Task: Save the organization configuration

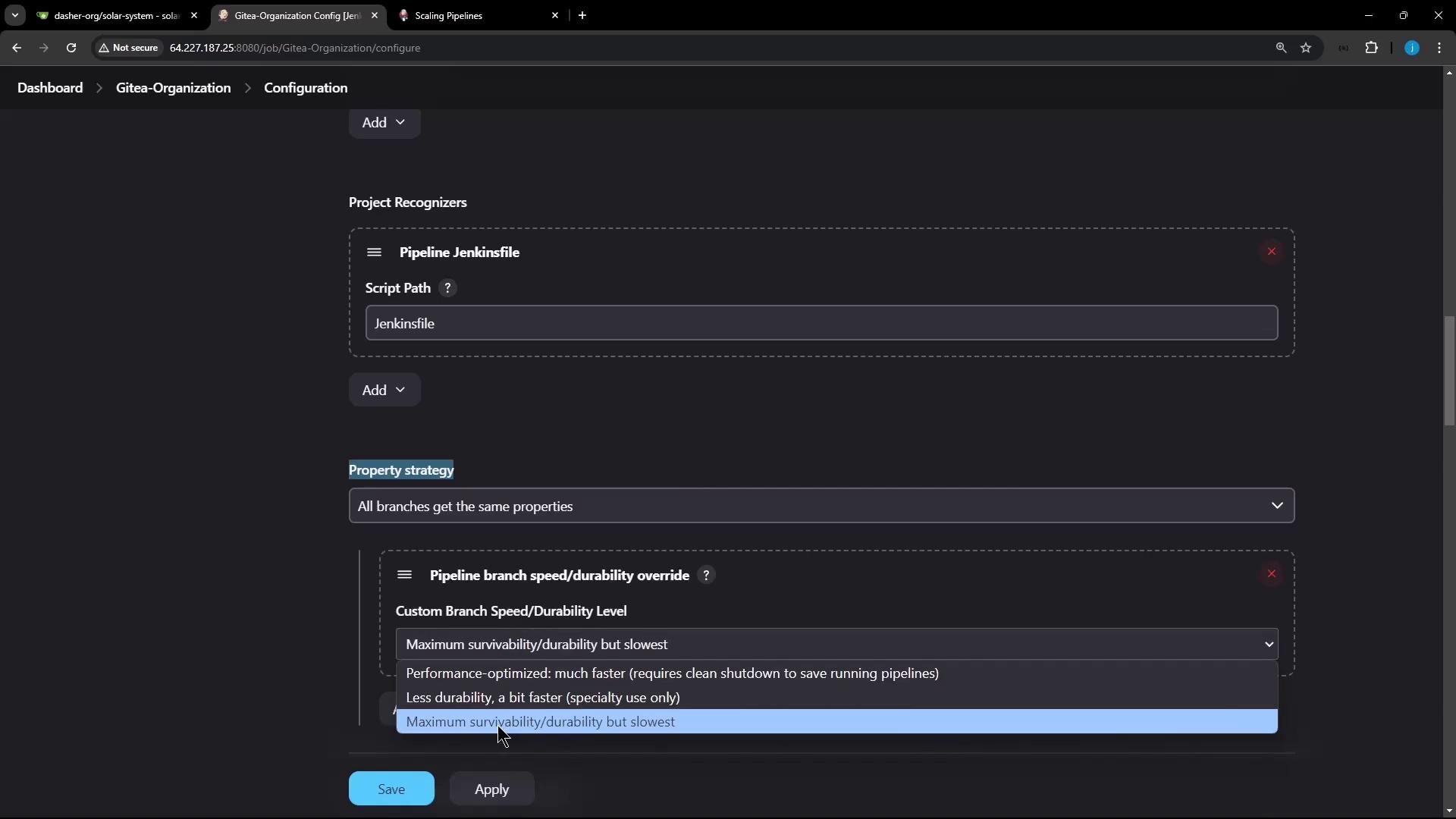Action: [x=391, y=789]
